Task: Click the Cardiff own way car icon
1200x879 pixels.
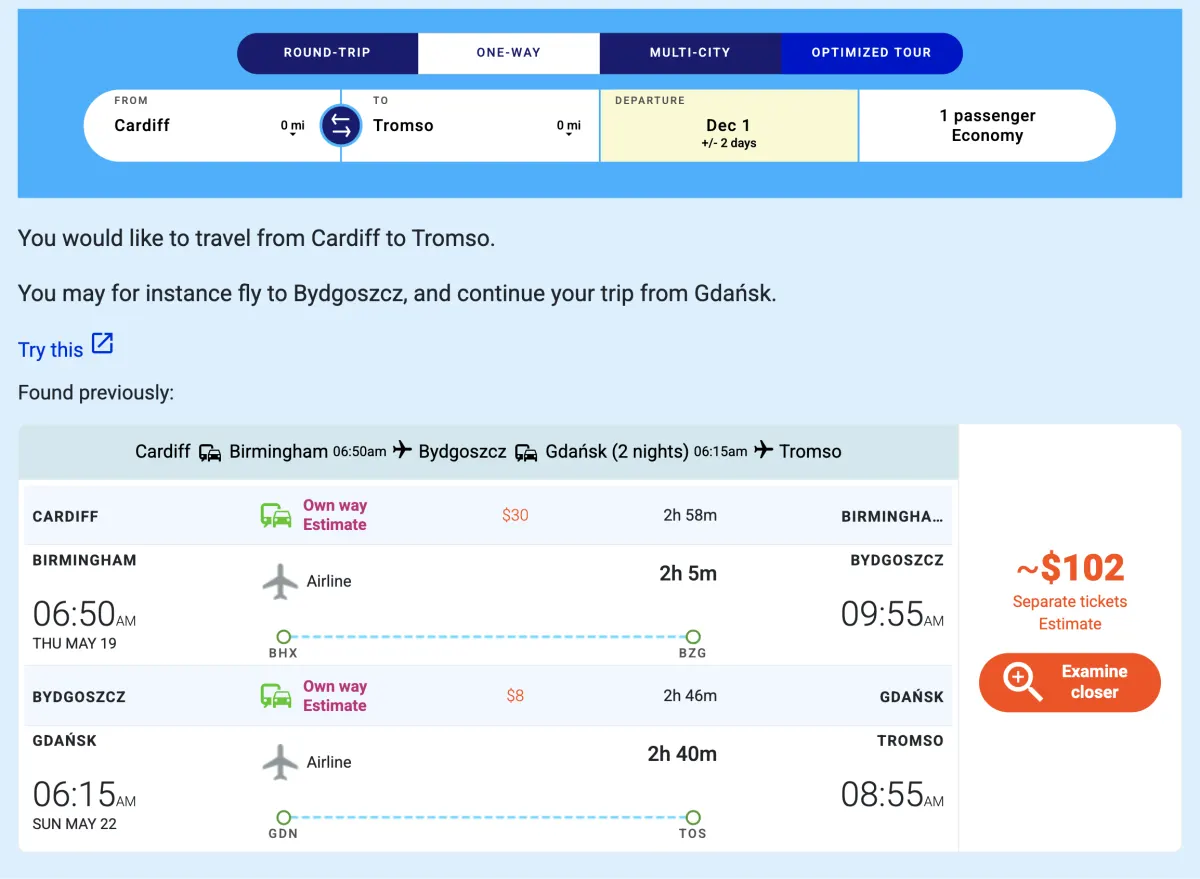Action: pos(276,516)
